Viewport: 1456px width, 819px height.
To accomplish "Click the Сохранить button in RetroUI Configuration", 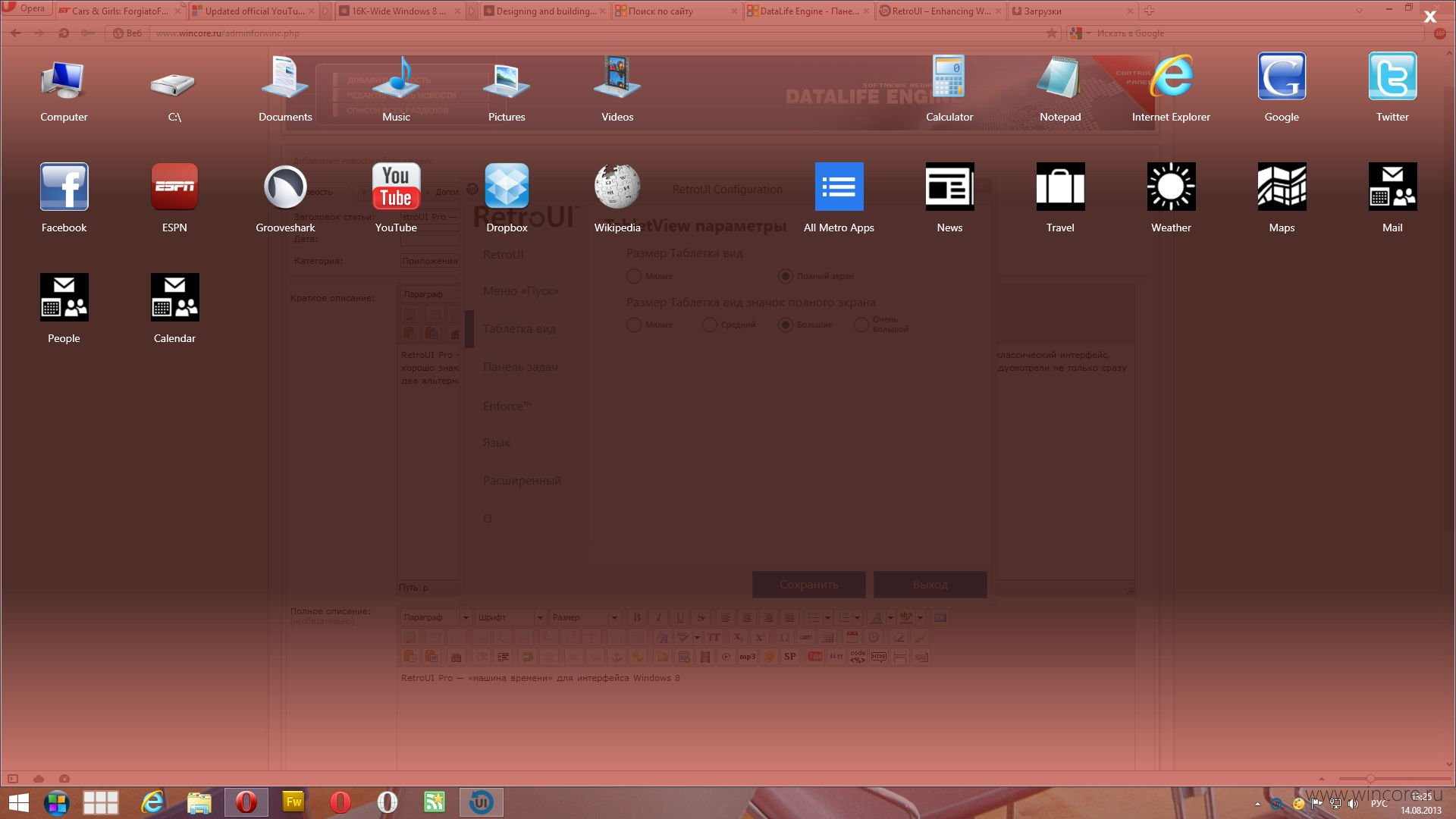I will click(809, 584).
